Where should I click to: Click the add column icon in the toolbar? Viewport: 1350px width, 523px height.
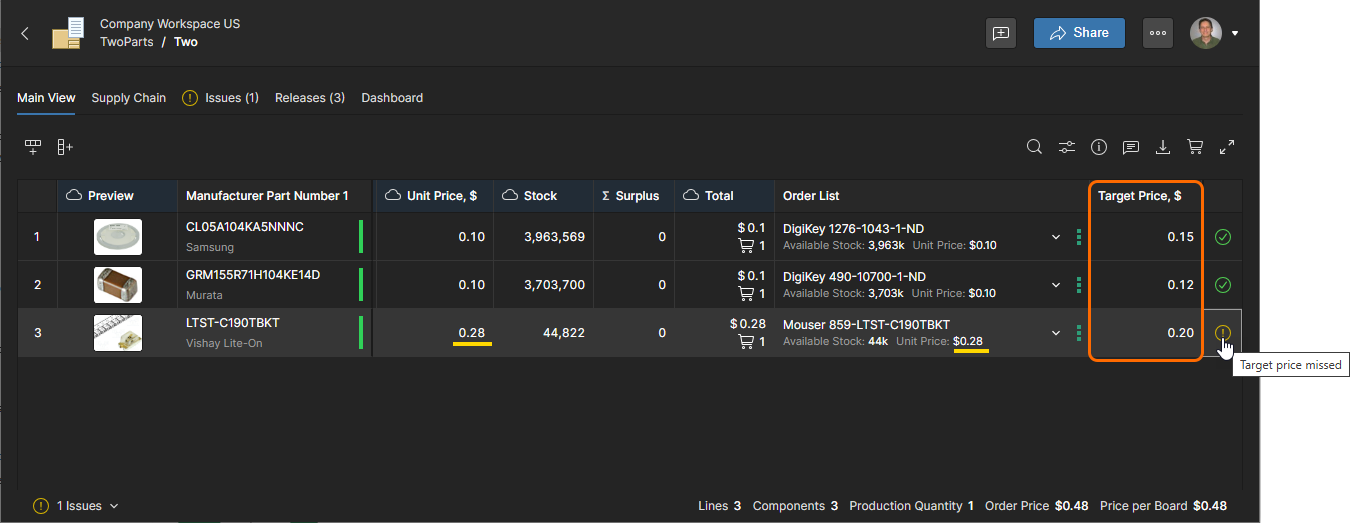click(x=65, y=147)
